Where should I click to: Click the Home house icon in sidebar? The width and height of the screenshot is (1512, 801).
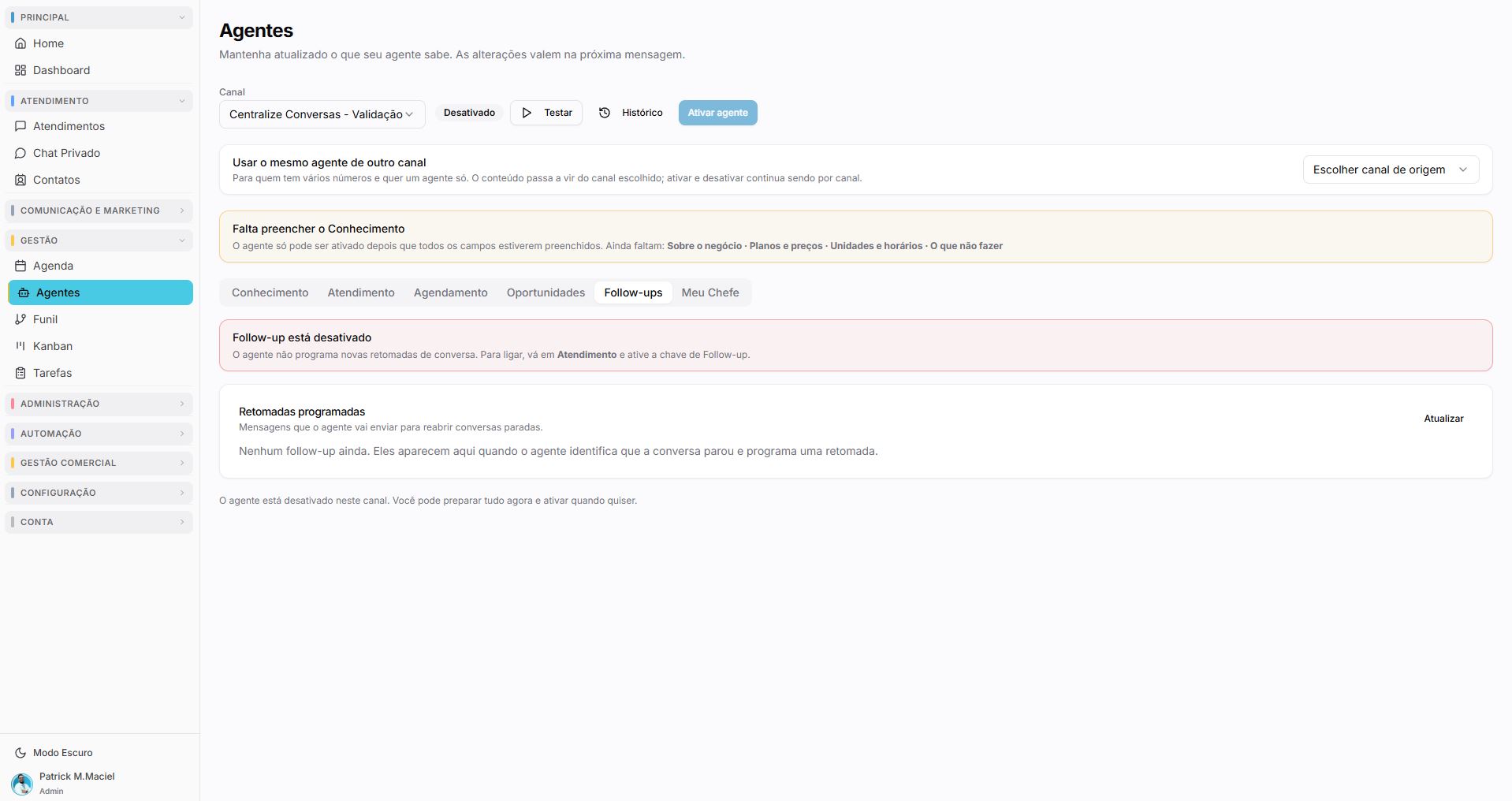coord(20,43)
